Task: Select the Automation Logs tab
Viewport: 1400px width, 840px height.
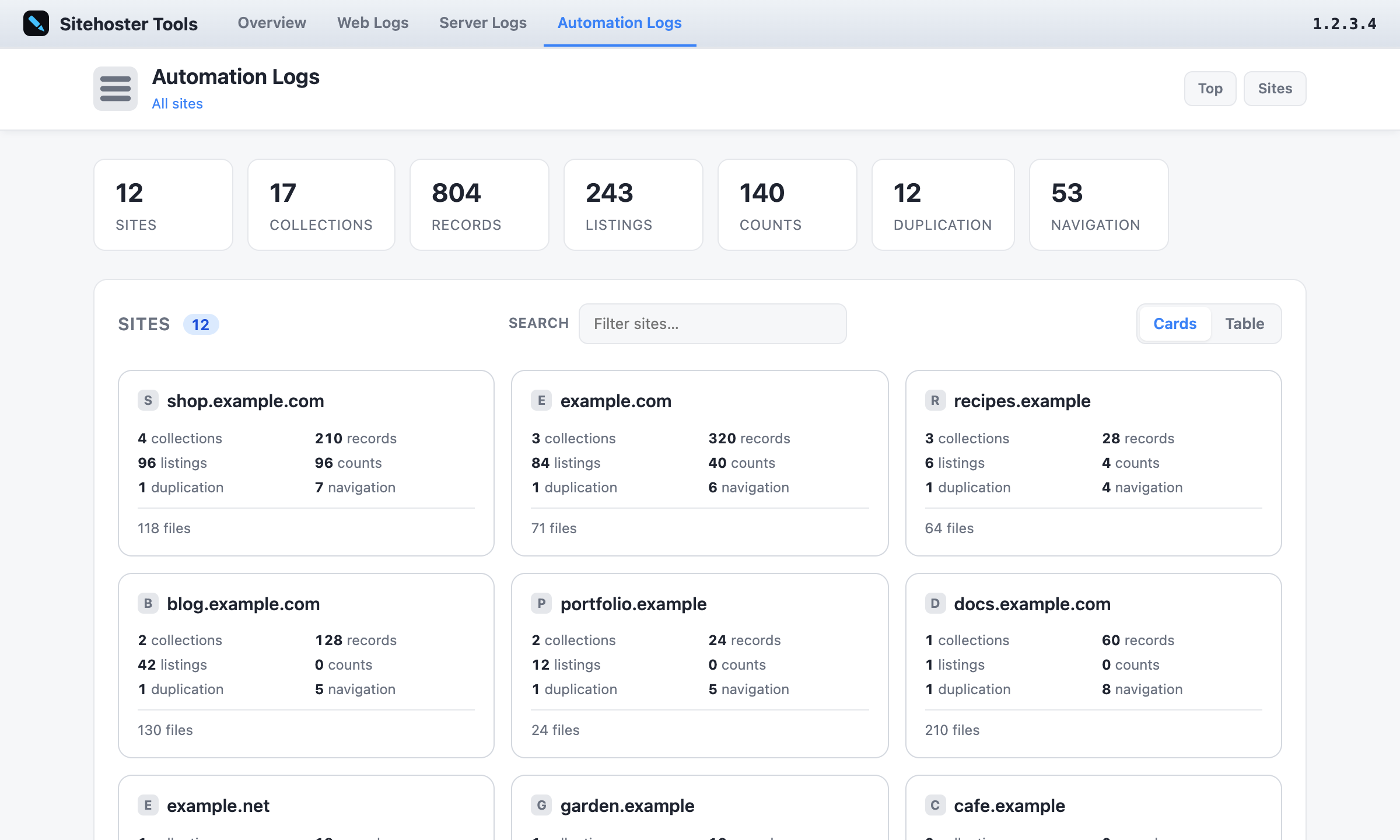Action: [619, 23]
